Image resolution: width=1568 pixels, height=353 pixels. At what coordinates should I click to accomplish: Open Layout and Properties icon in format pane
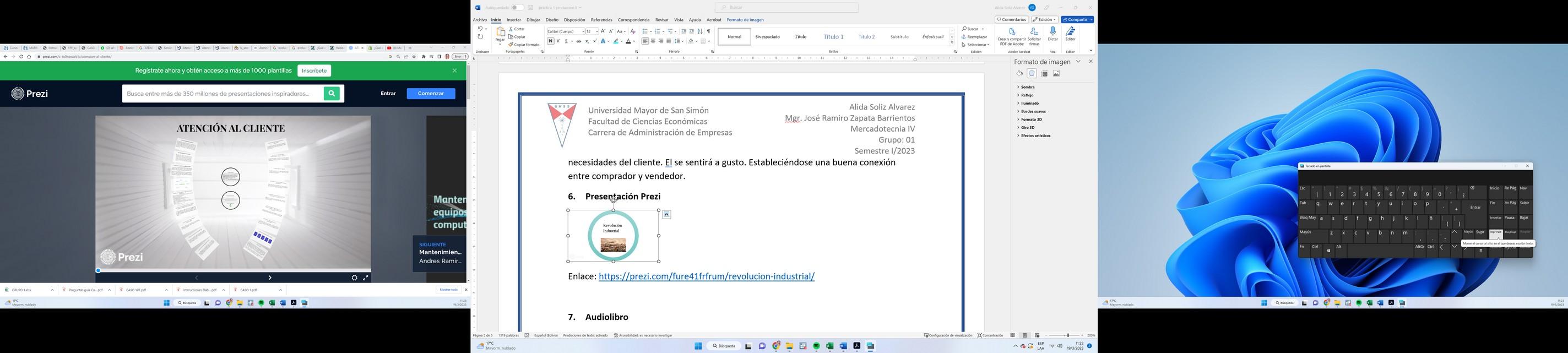pyautogui.click(x=1045, y=74)
